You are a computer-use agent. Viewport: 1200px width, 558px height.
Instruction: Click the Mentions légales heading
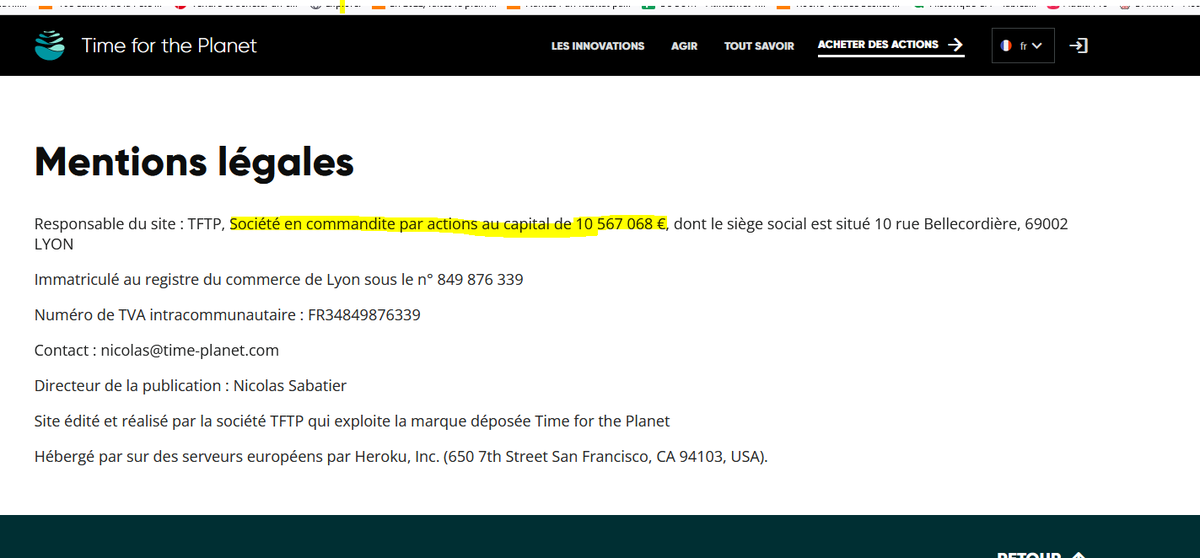pos(194,162)
